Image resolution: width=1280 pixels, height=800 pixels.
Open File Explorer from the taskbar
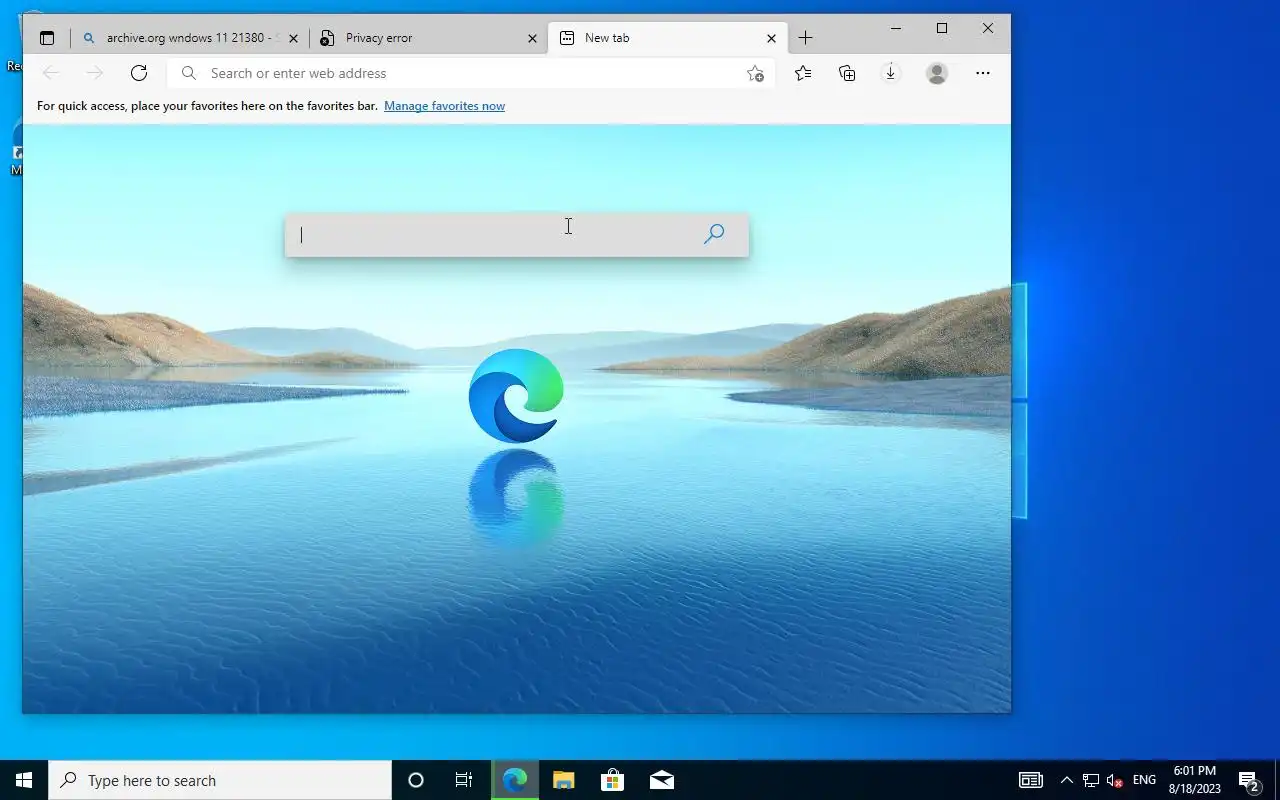[x=564, y=780]
